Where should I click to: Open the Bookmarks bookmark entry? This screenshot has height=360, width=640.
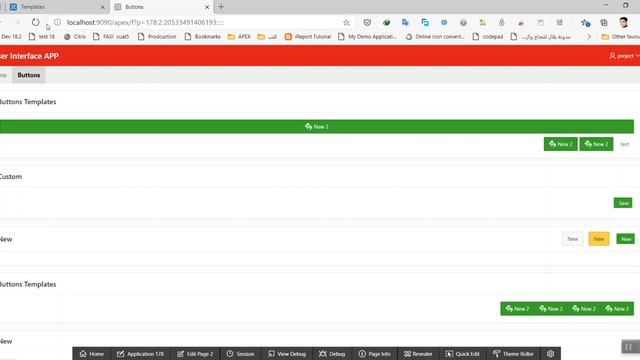[x=203, y=37]
